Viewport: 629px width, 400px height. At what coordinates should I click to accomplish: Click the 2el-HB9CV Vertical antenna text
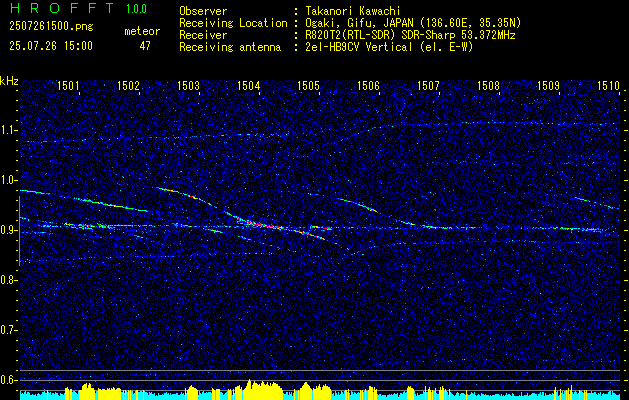click(389, 47)
